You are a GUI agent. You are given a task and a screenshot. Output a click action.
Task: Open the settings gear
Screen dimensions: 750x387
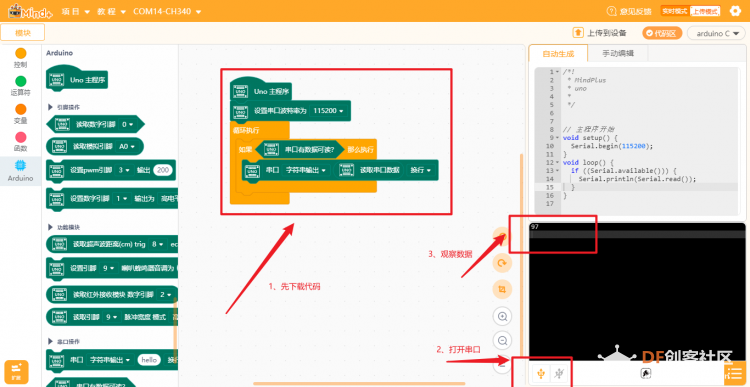pos(735,11)
